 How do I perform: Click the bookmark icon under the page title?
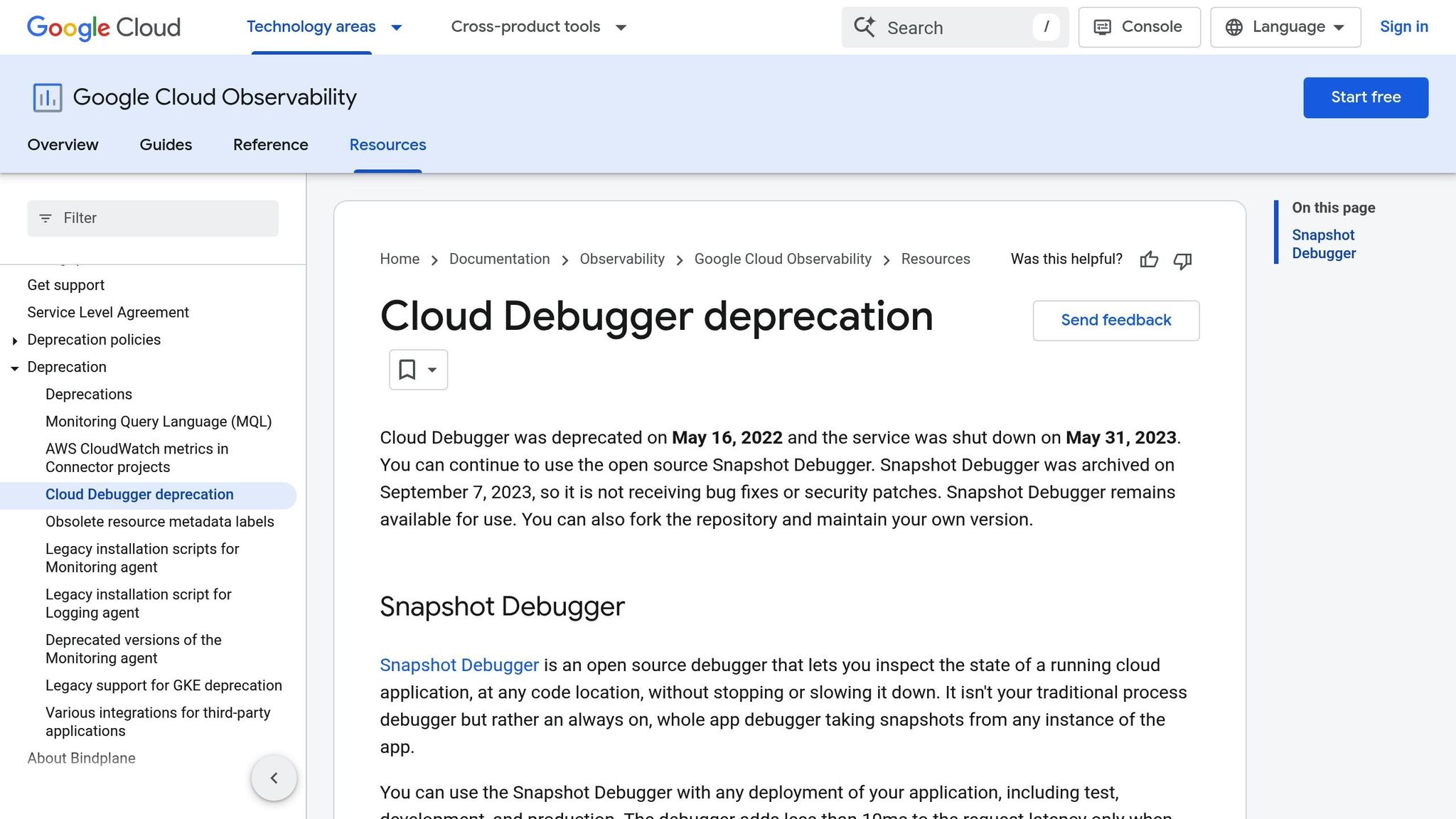407,369
